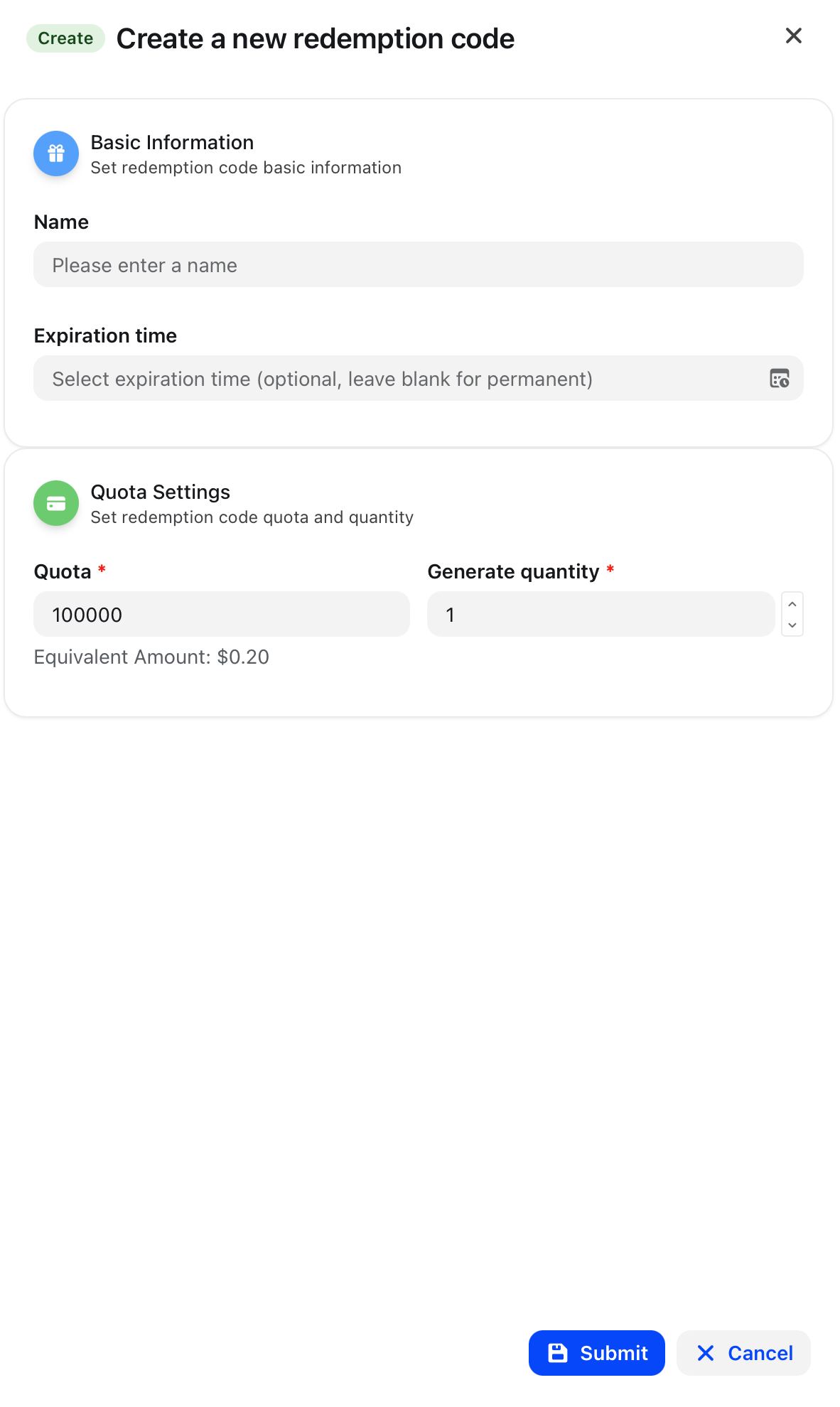Submit the new redemption code

pyautogui.click(x=597, y=1353)
